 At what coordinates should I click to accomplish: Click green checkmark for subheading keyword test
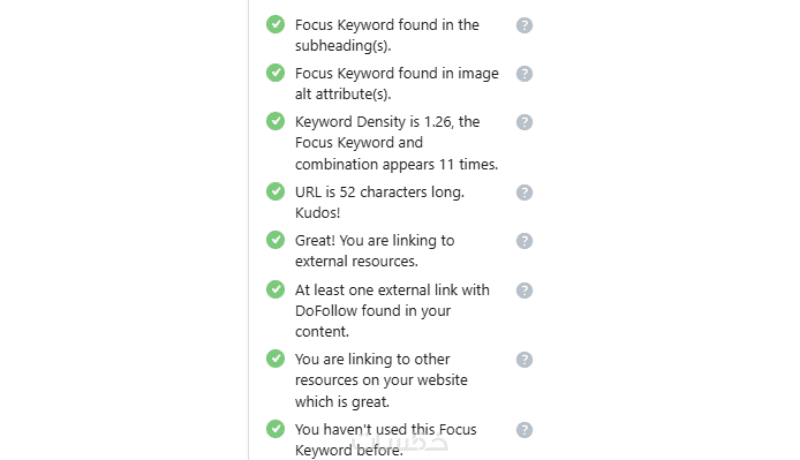(x=275, y=24)
